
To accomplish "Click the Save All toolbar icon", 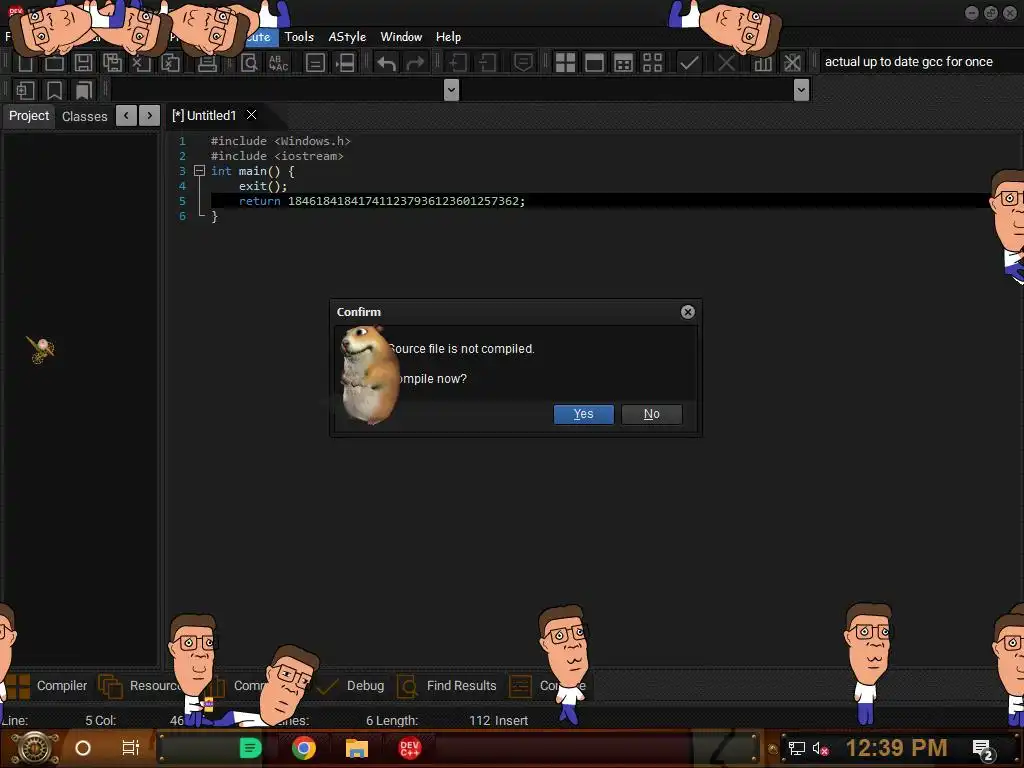I will [x=112, y=63].
